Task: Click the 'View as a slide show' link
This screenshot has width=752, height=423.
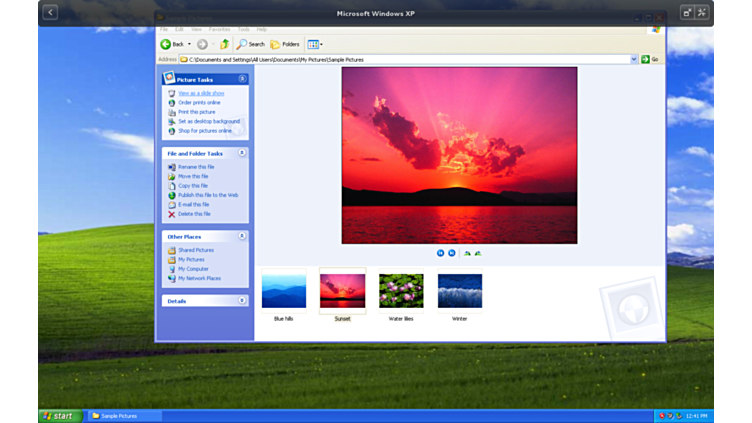Action: tap(201, 93)
